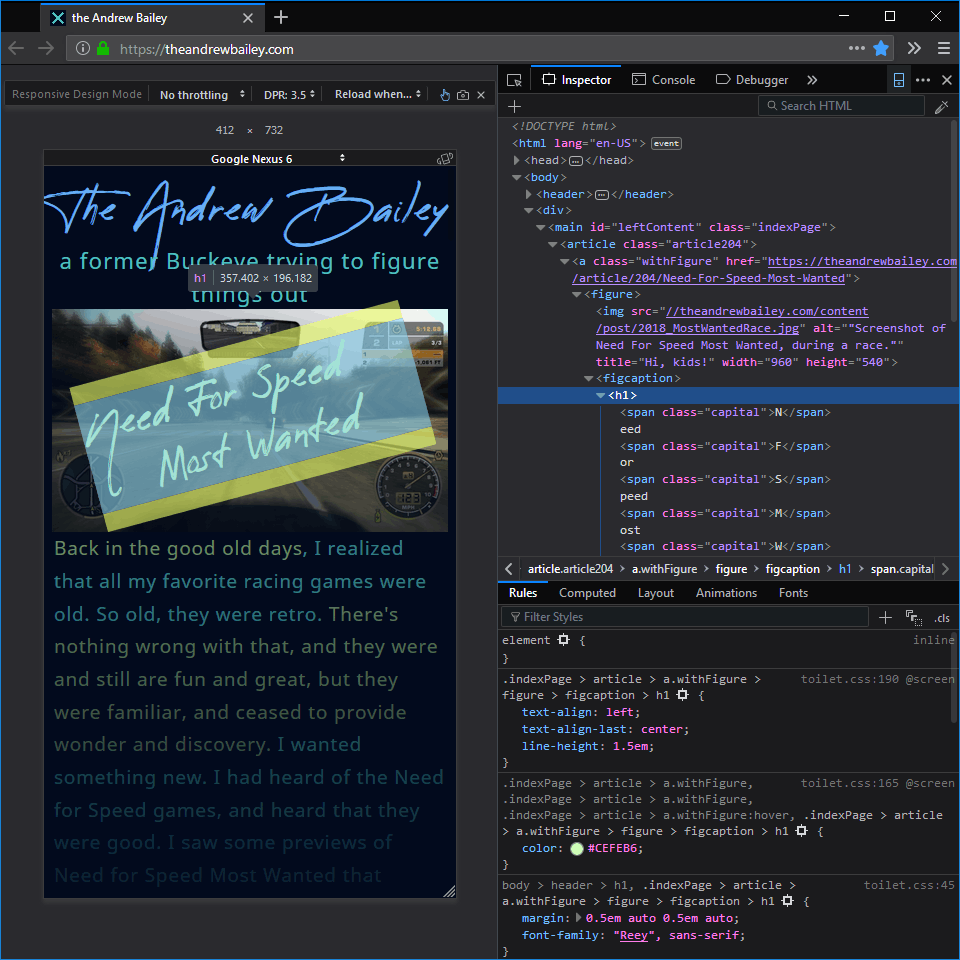
Task: Rotate viewport icon next to Google Nexus 6
Action: (x=445, y=159)
